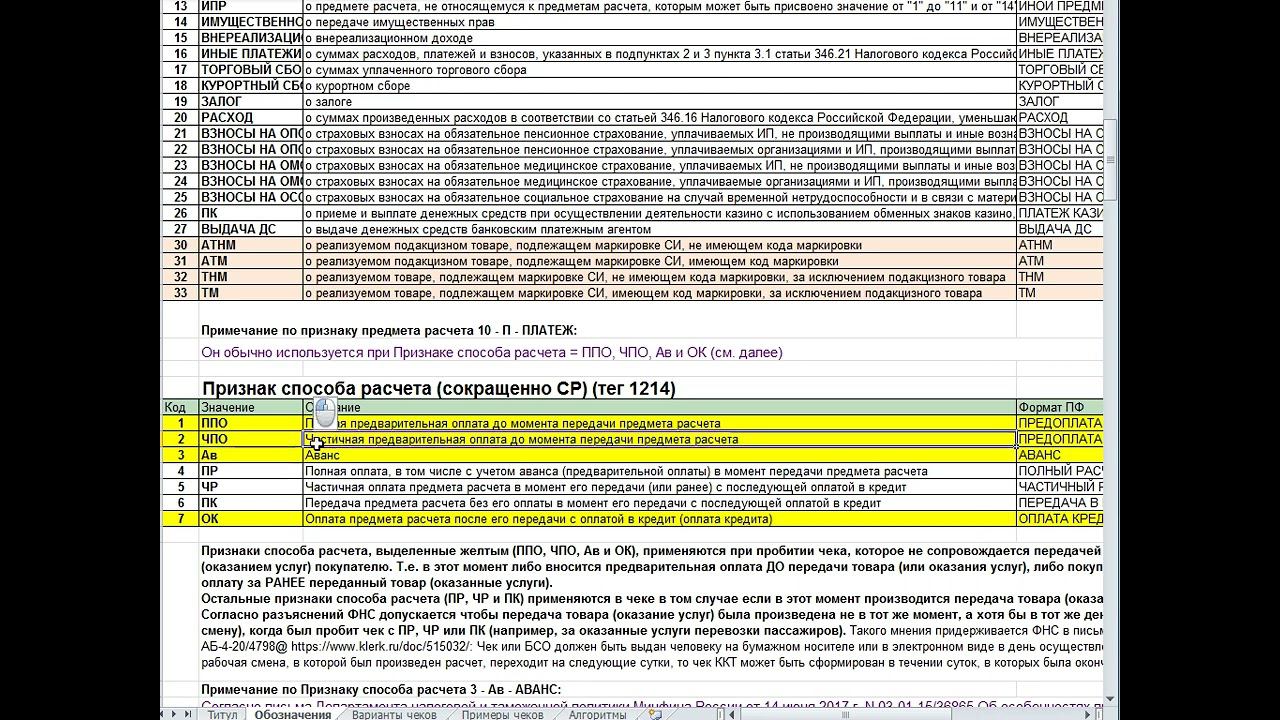This screenshot has height=720, width=1280.
Task: Click the АВАНС format cell
Action: point(1060,455)
